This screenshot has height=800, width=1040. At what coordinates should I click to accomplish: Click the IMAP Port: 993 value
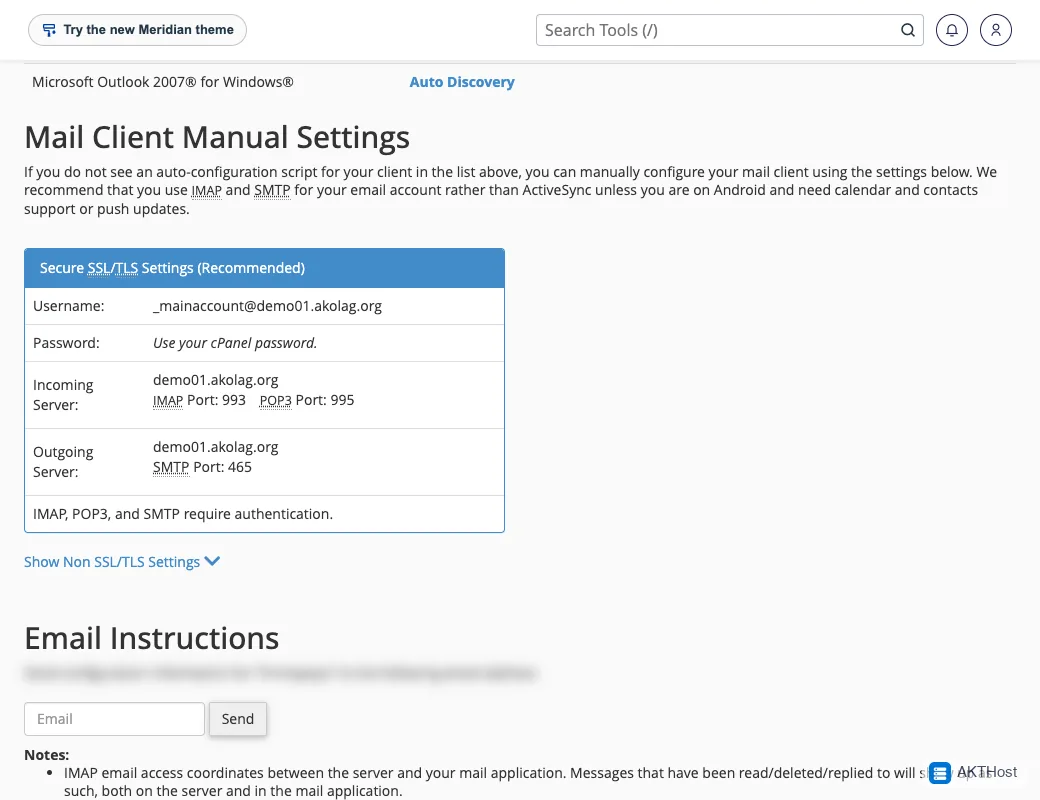click(x=199, y=401)
